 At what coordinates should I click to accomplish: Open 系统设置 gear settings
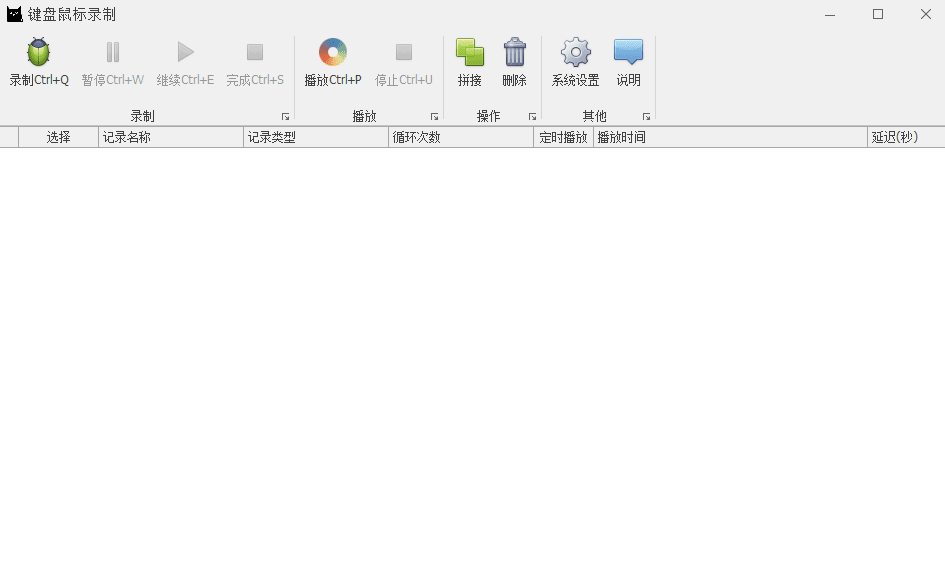576,53
